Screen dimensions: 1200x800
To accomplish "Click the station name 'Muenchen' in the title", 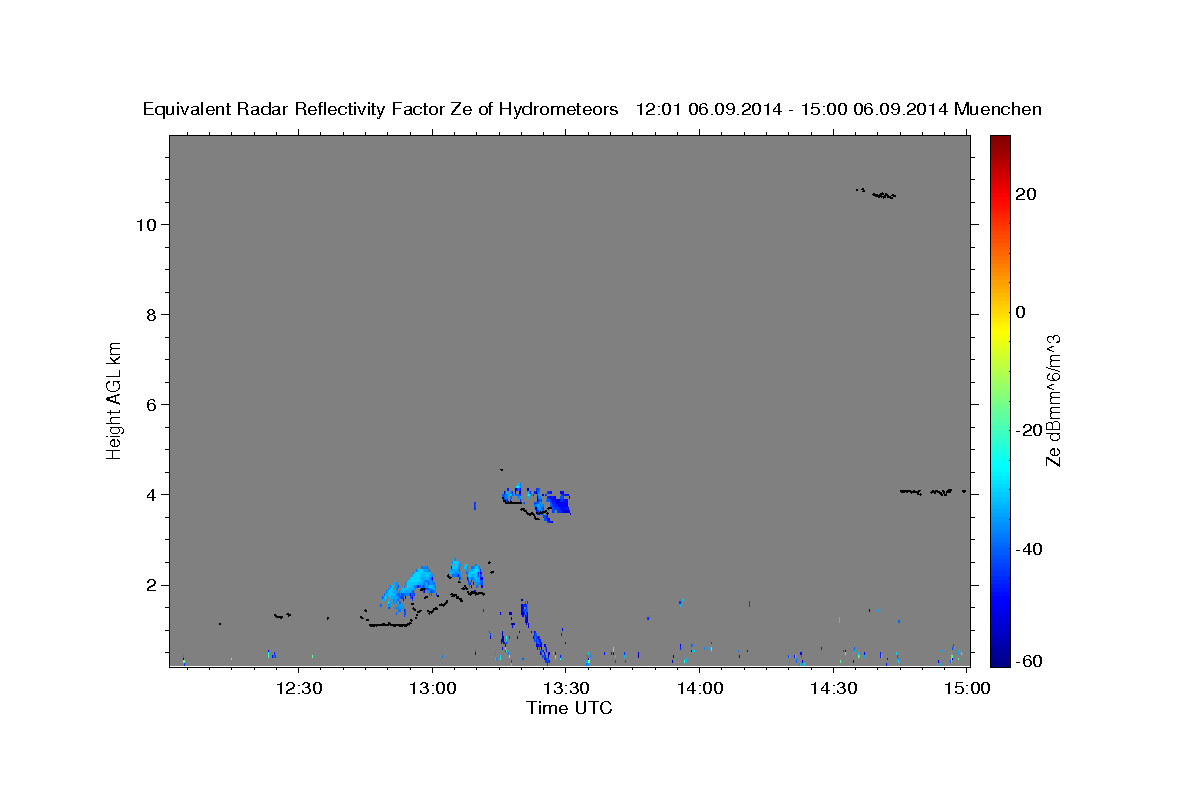I will click(998, 110).
